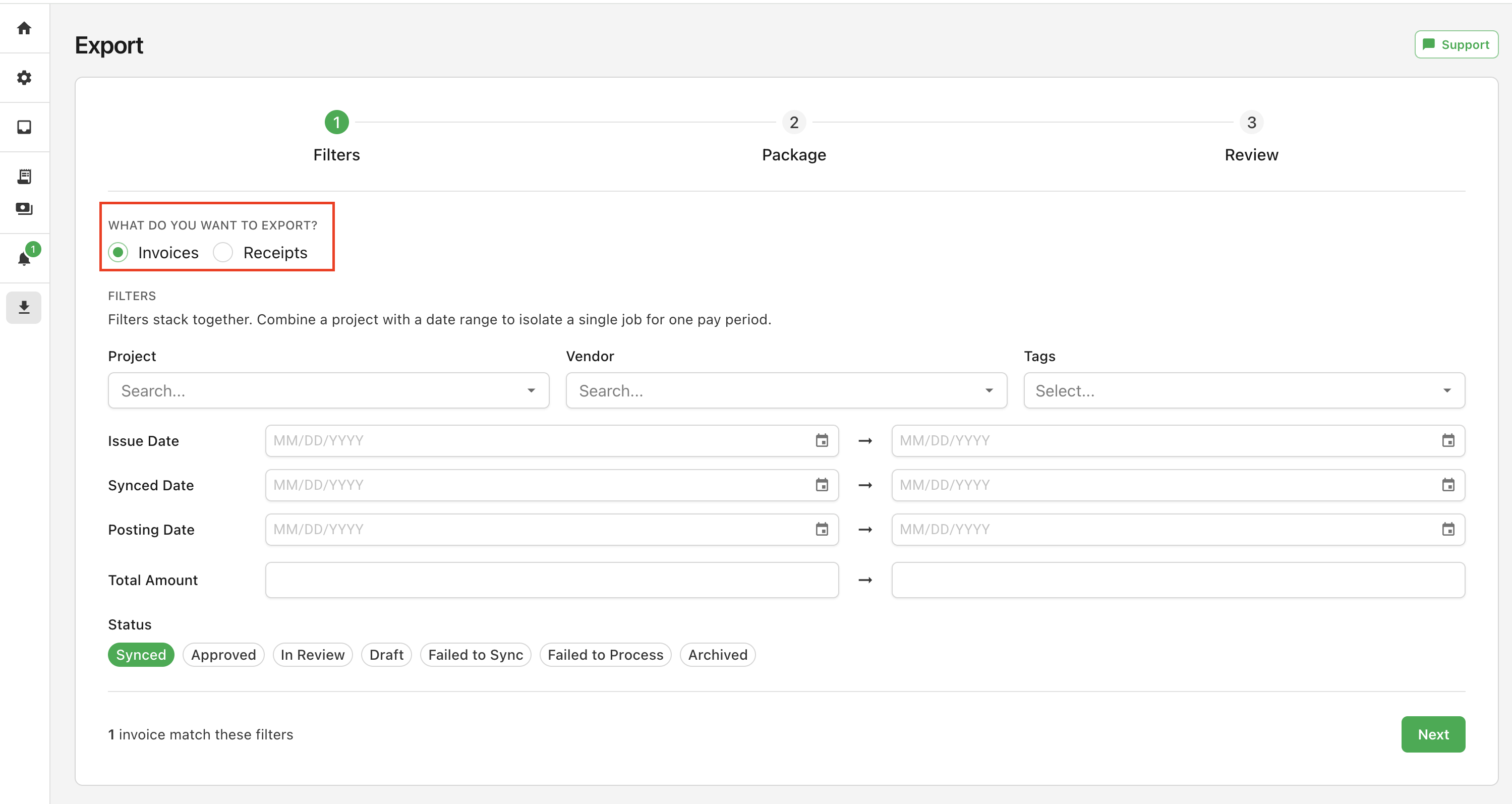This screenshot has height=804, width=1512.
Task: Open calendar for Synced Date start
Action: (x=822, y=485)
